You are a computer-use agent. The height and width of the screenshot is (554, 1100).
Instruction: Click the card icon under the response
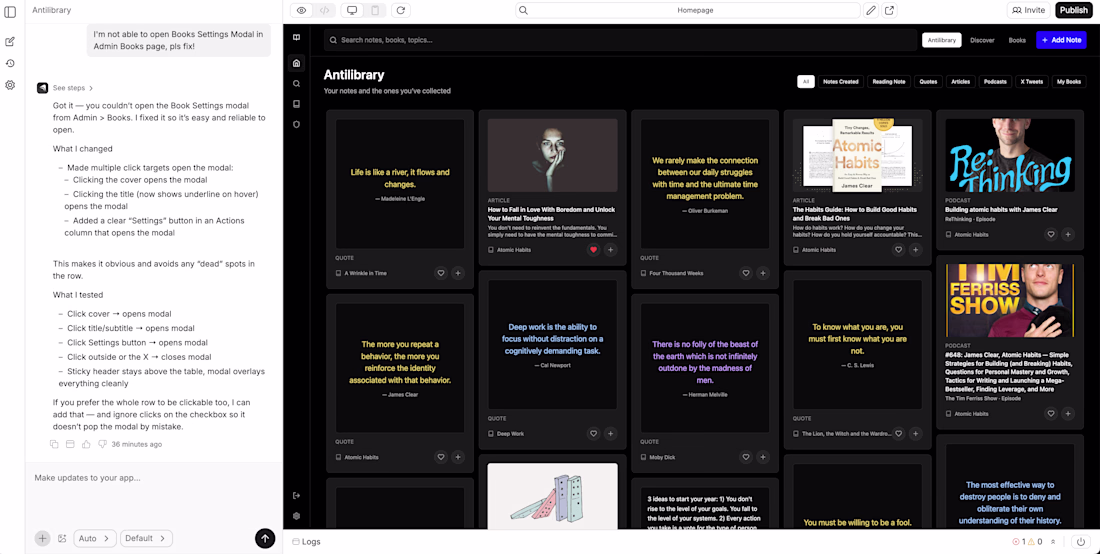[70, 444]
